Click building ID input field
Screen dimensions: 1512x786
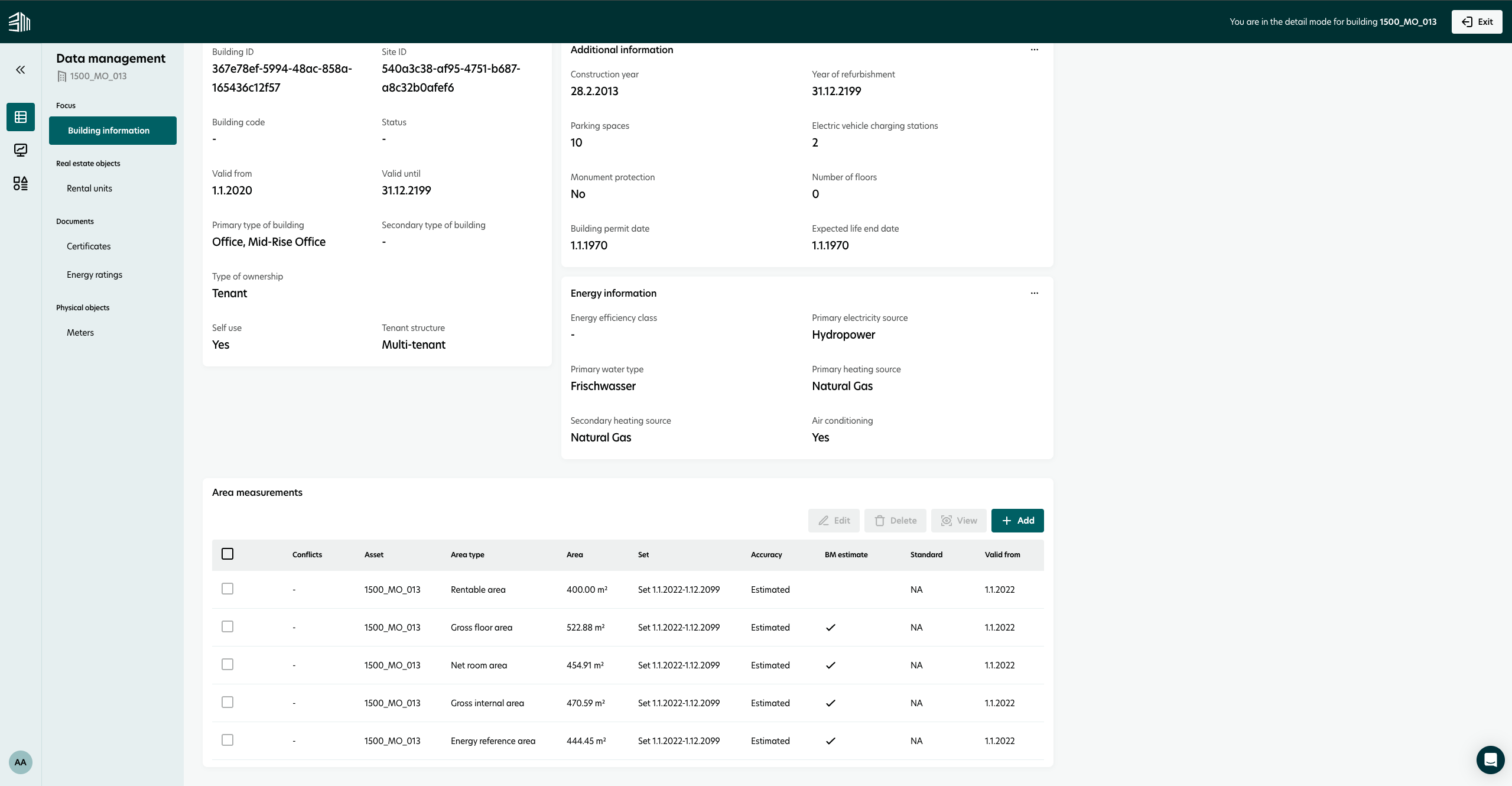282,78
